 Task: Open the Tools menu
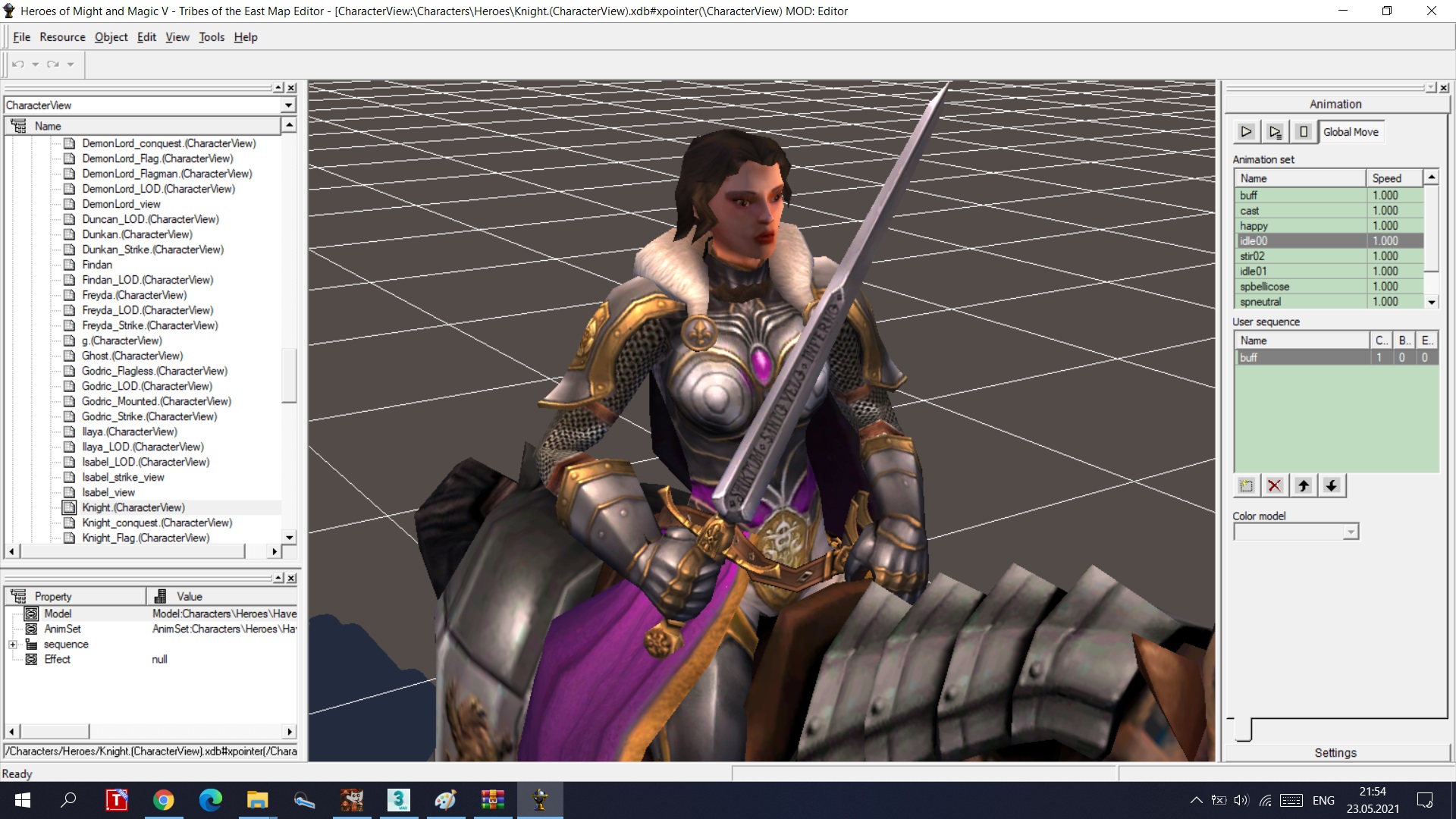coord(212,37)
